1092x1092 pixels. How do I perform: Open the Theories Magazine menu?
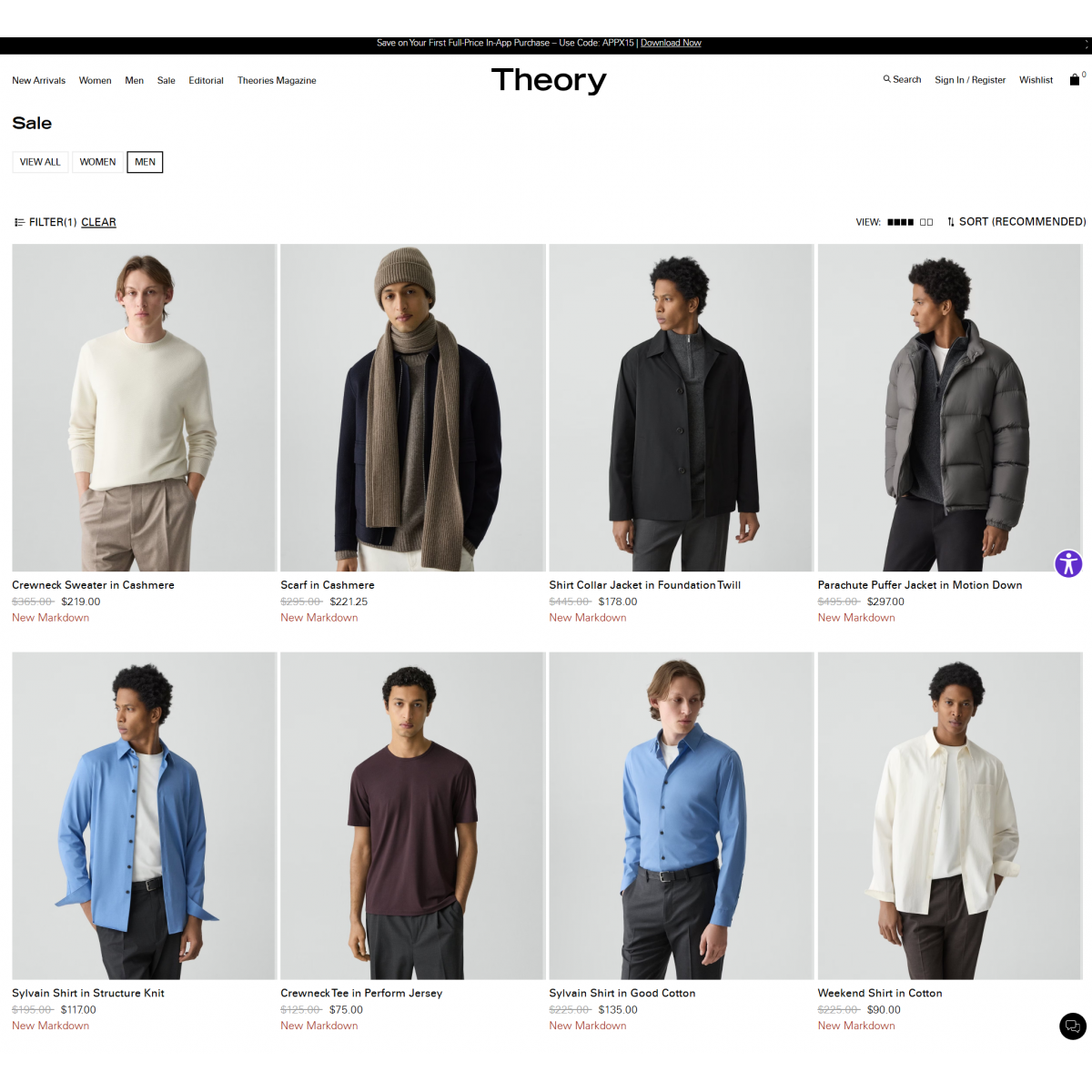(277, 80)
